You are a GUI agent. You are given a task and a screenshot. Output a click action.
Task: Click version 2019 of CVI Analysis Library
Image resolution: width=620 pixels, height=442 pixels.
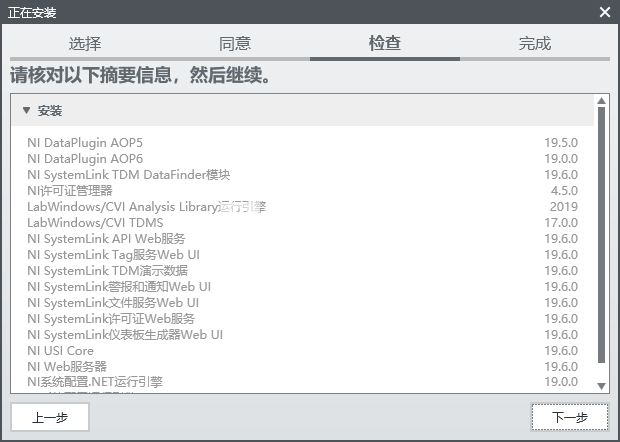[564, 206]
